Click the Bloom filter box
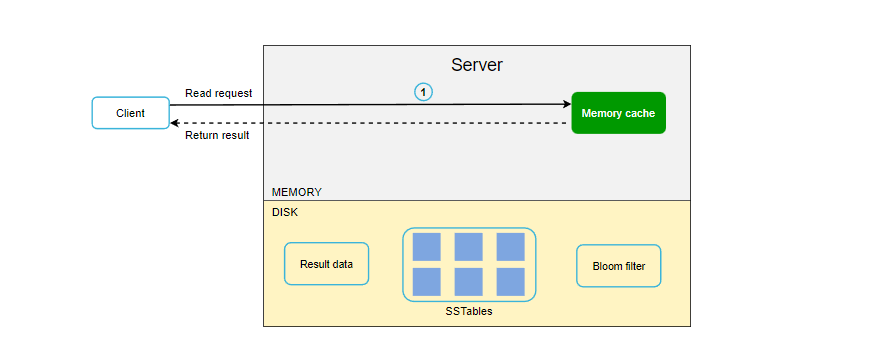 tap(619, 266)
